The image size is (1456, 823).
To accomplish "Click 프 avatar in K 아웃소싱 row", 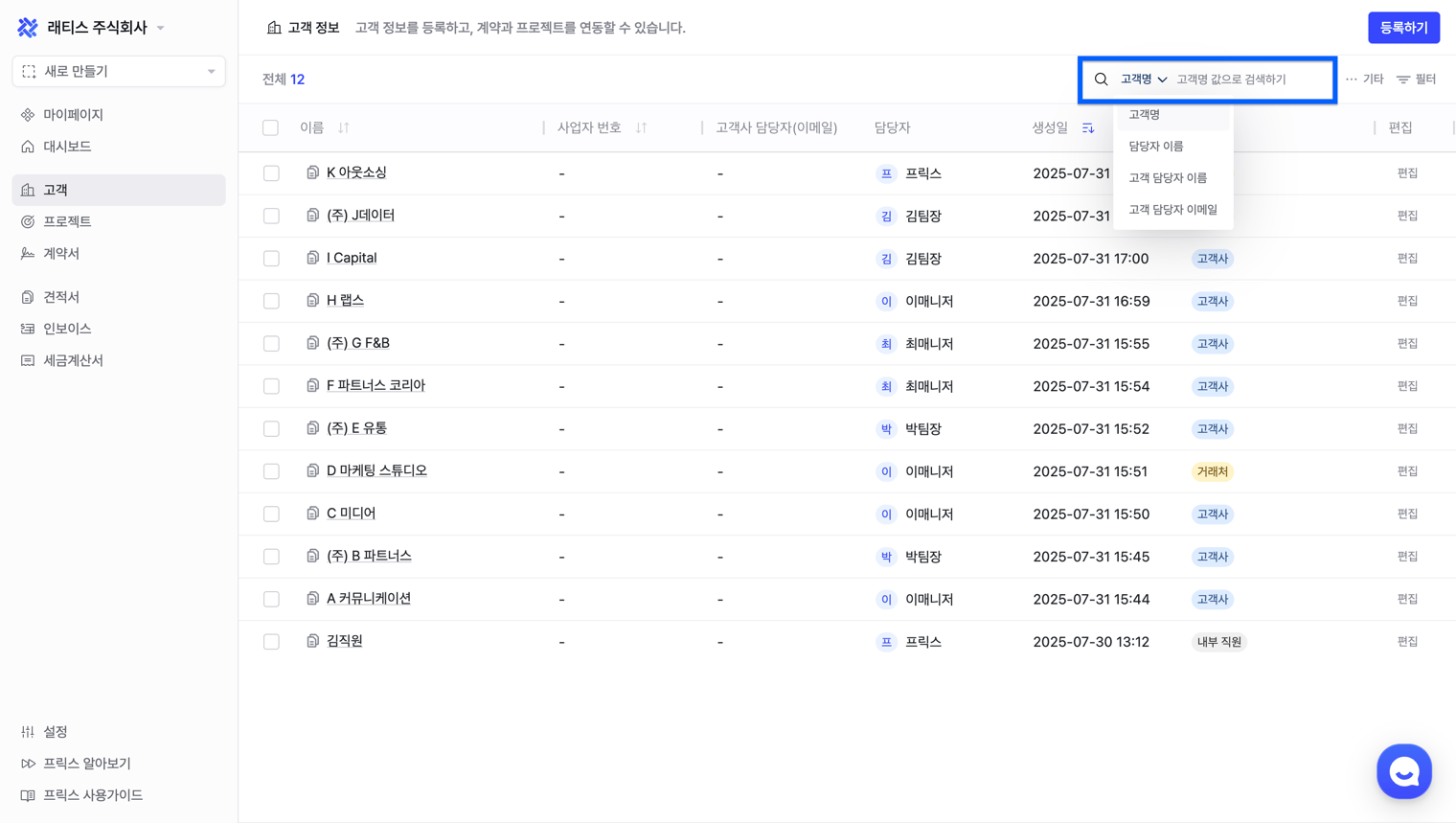I will tap(886, 173).
